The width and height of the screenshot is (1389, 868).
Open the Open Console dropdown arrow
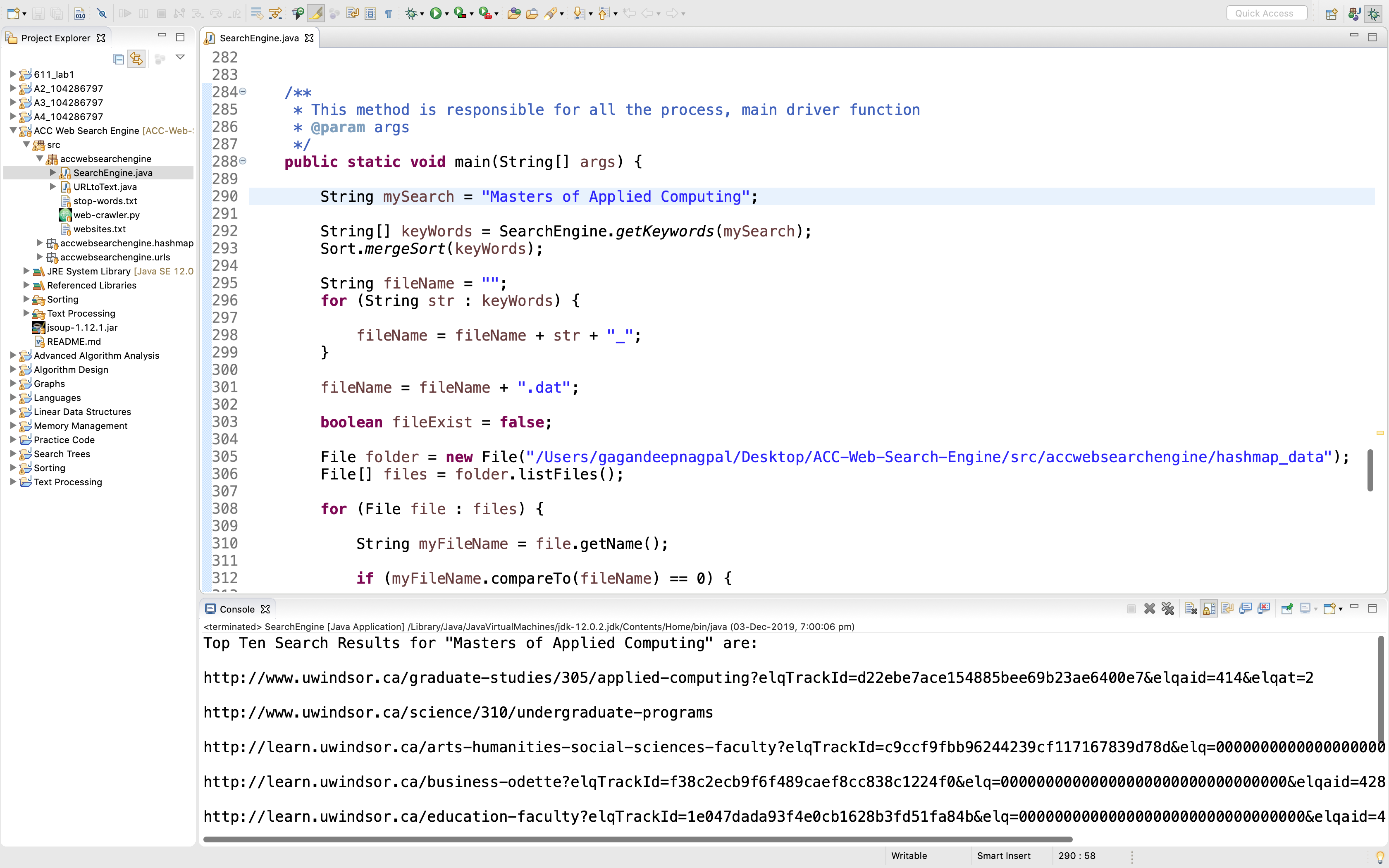tap(1340, 609)
